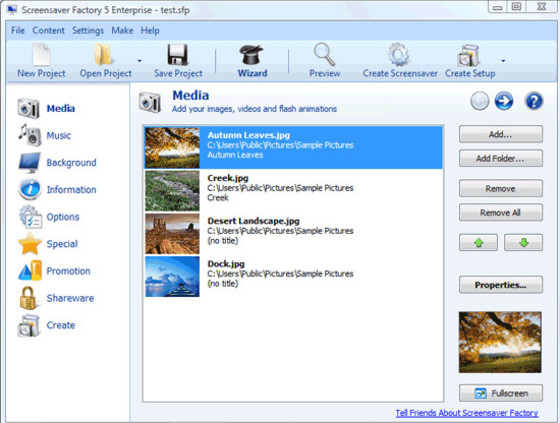The height and width of the screenshot is (423, 560).
Task: Open the Tell Friends About Screensaver Factory link
Action: tap(467, 413)
